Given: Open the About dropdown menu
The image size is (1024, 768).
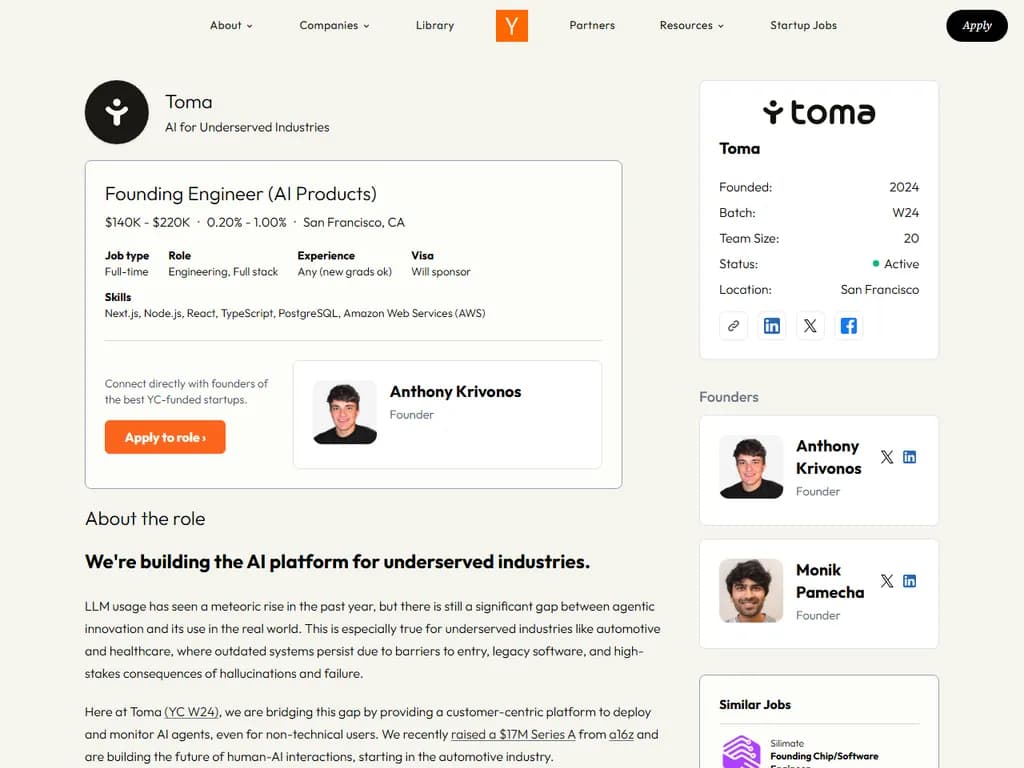Looking at the screenshot, I should coord(230,26).
